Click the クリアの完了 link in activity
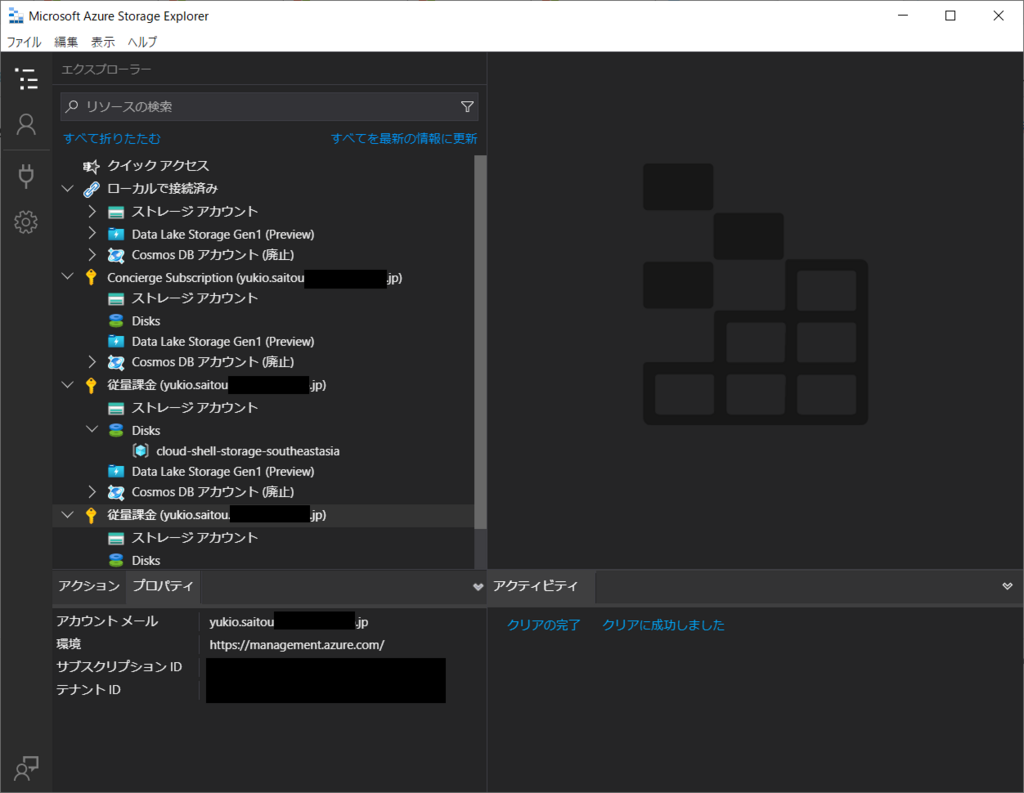 coord(543,625)
